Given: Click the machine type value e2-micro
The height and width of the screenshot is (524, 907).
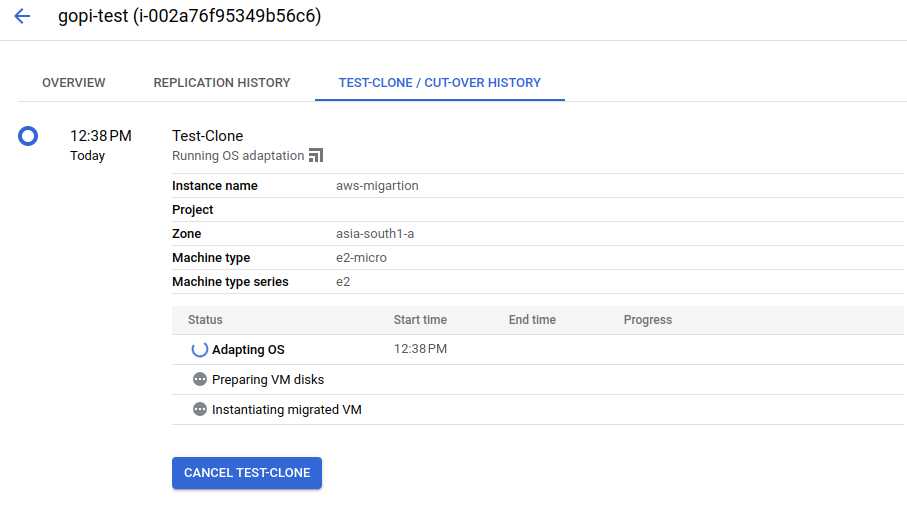Looking at the screenshot, I should click(362, 258).
